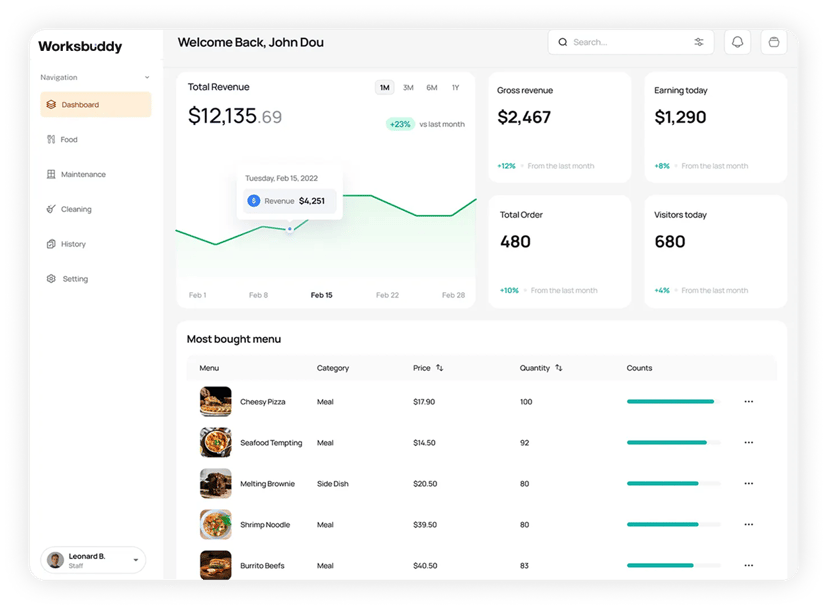This screenshot has width=828, height=610.
Task: Open the wallet icon button
Action: (774, 42)
